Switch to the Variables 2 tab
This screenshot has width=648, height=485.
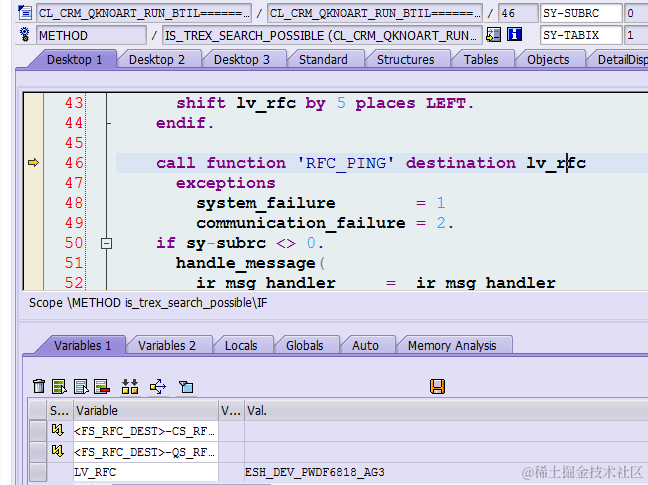[167, 345]
